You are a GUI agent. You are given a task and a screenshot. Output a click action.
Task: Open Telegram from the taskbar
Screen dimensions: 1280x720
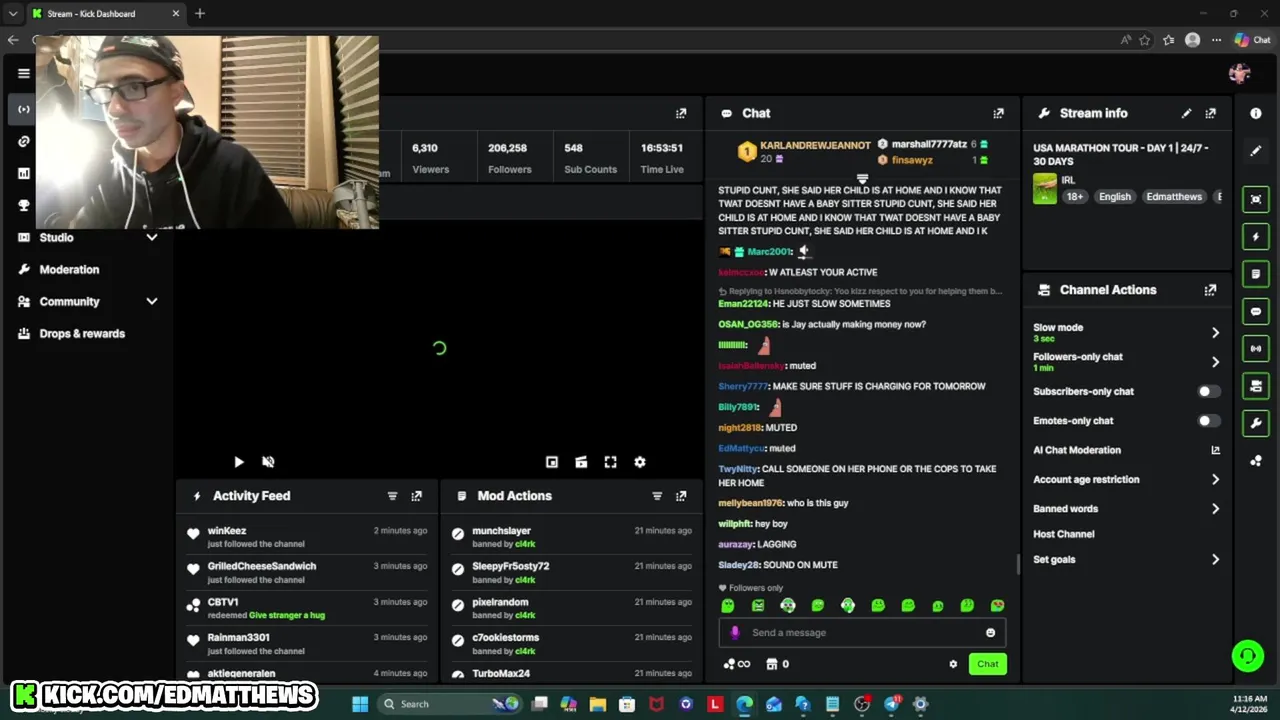pyautogui.click(x=891, y=704)
